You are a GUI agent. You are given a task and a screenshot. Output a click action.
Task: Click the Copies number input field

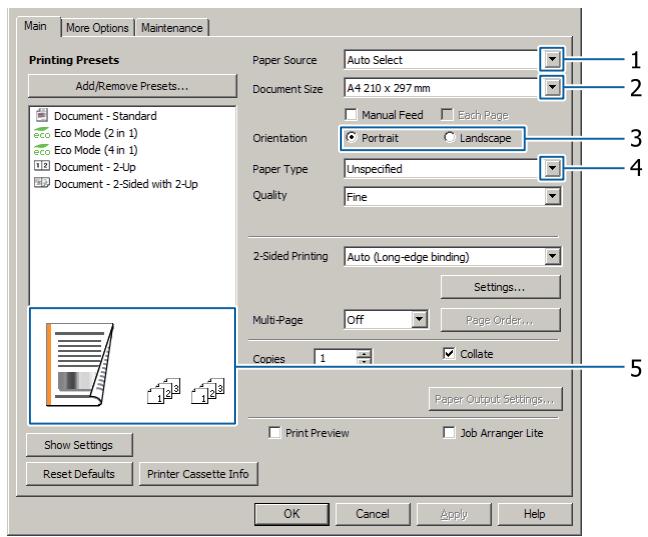point(335,357)
